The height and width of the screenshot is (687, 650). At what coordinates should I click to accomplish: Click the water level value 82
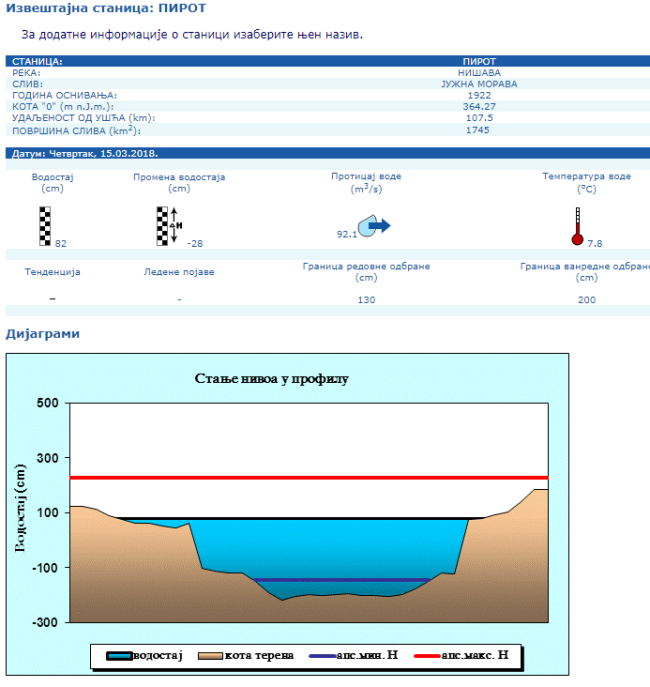[x=61, y=243]
